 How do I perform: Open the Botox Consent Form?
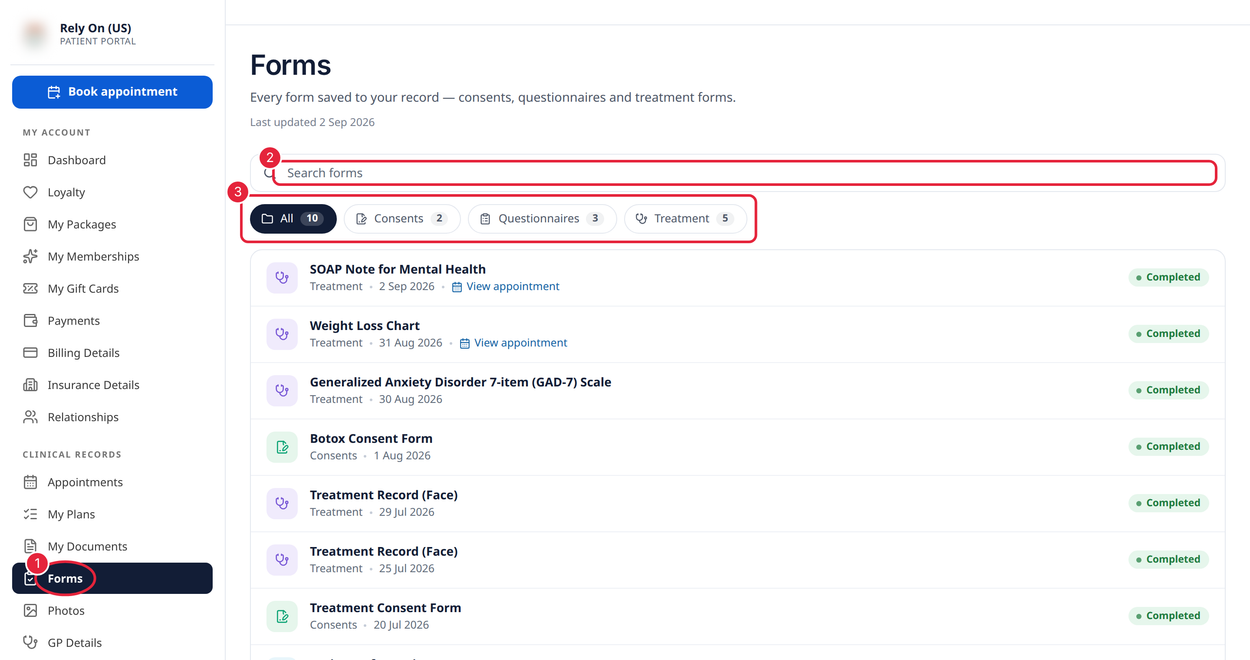tap(371, 438)
